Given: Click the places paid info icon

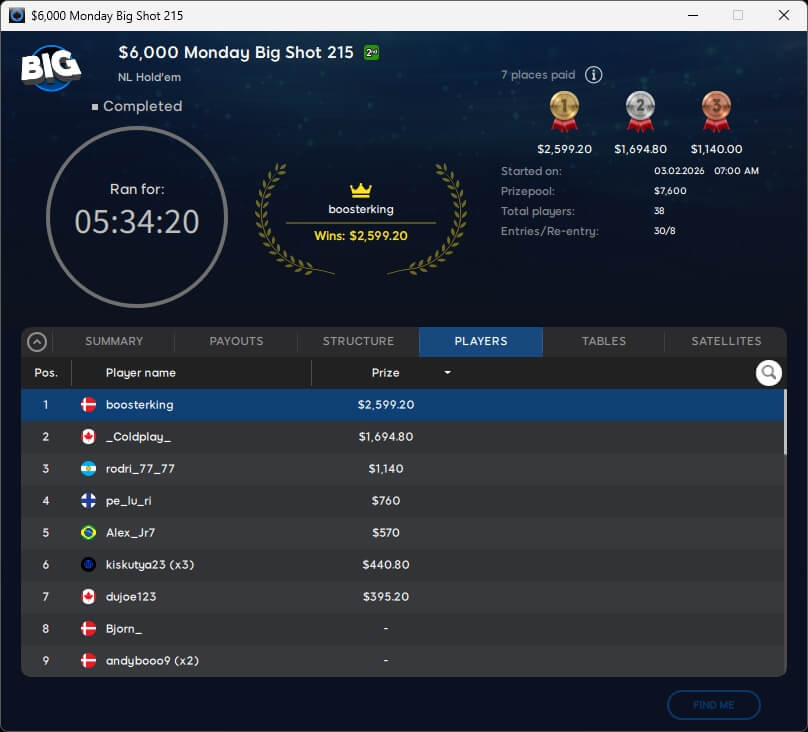Looking at the screenshot, I should (593, 75).
